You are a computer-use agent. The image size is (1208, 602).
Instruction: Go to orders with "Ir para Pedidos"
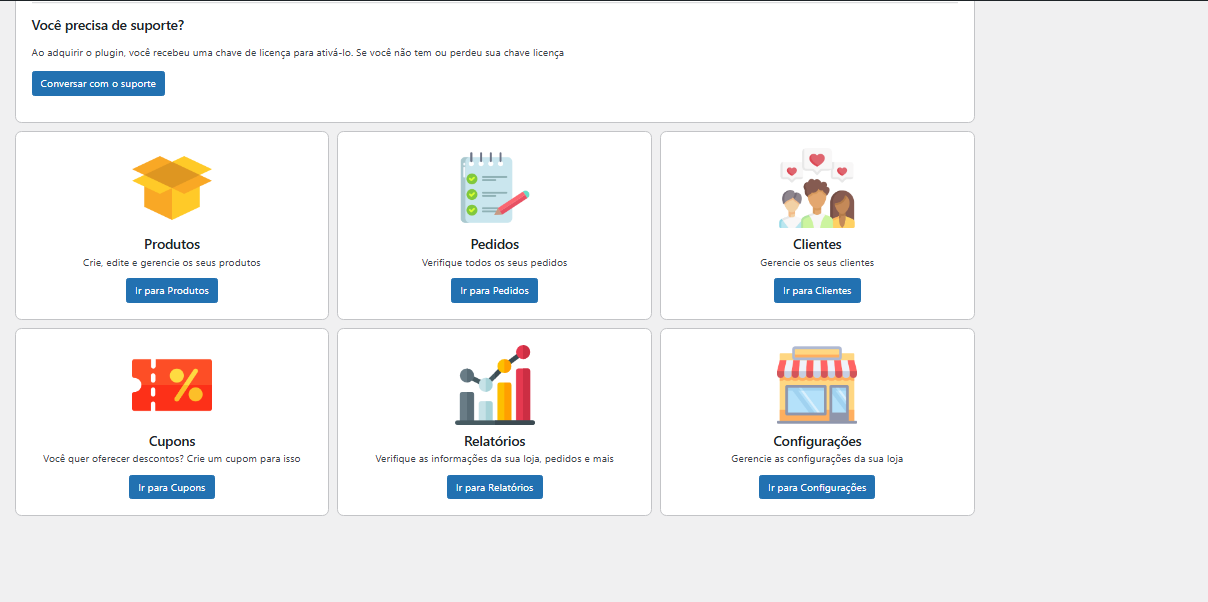(x=494, y=291)
